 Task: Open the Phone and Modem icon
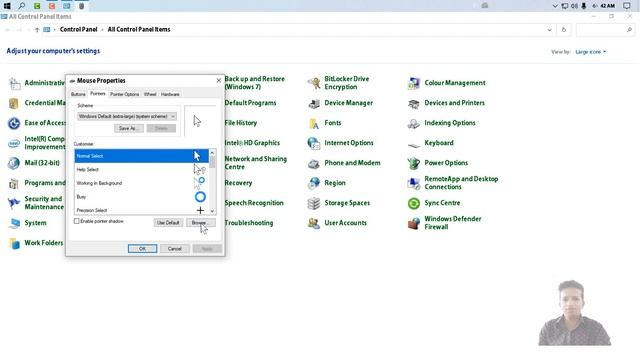click(x=313, y=163)
